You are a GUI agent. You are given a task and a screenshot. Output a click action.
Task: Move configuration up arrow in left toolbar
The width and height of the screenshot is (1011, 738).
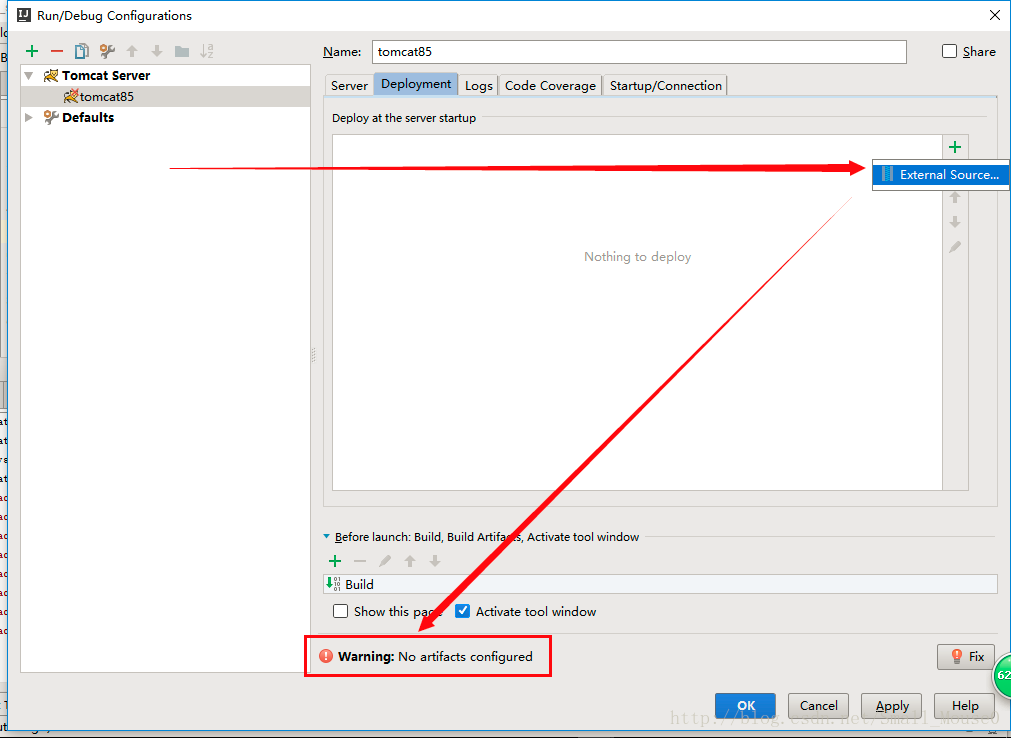click(x=132, y=51)
